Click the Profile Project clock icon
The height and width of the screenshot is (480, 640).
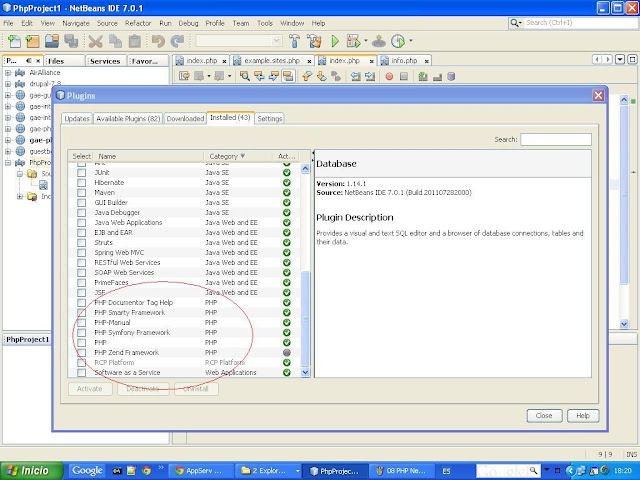(x=398, y=41)
